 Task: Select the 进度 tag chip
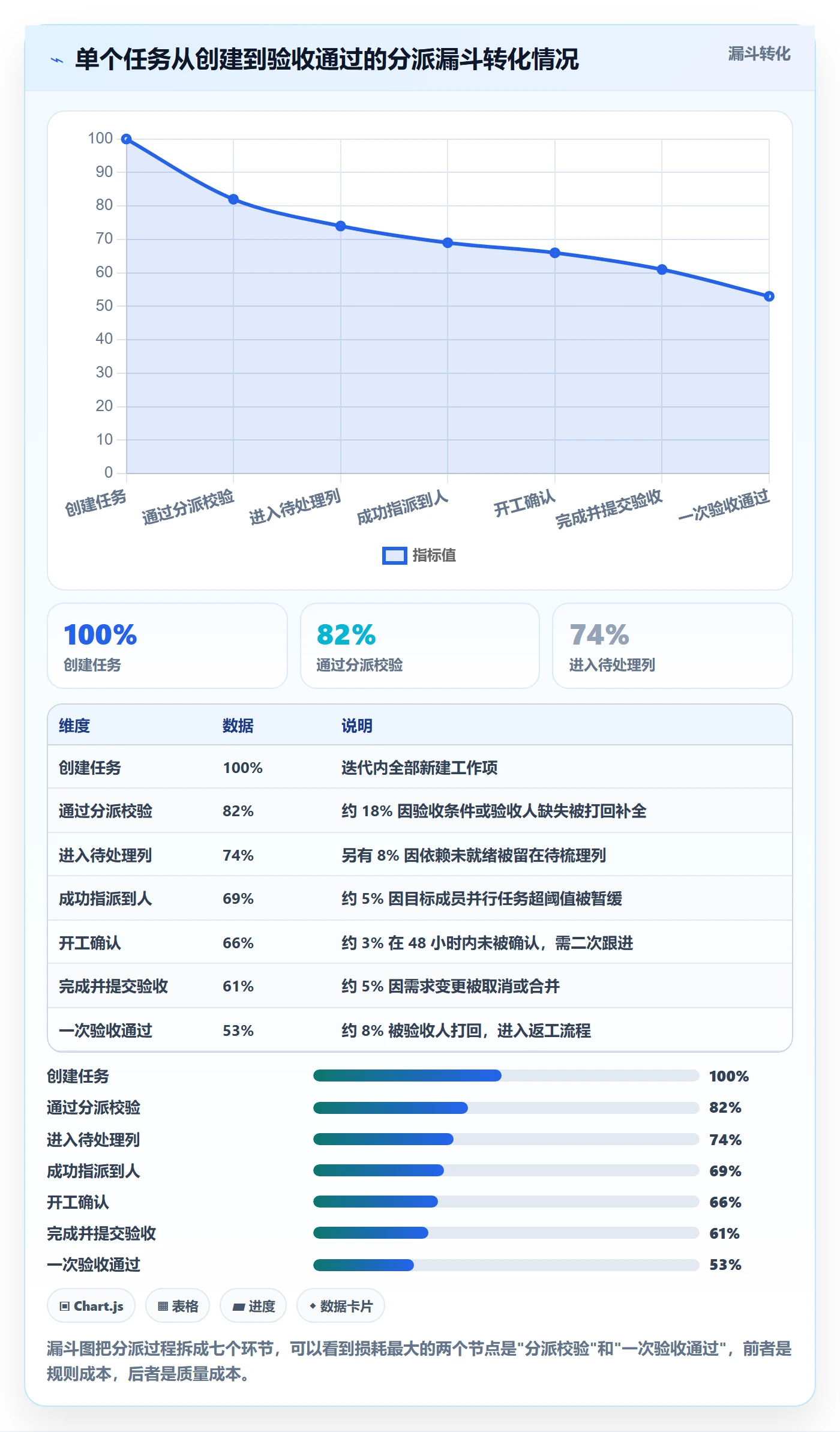(253, 1306)
